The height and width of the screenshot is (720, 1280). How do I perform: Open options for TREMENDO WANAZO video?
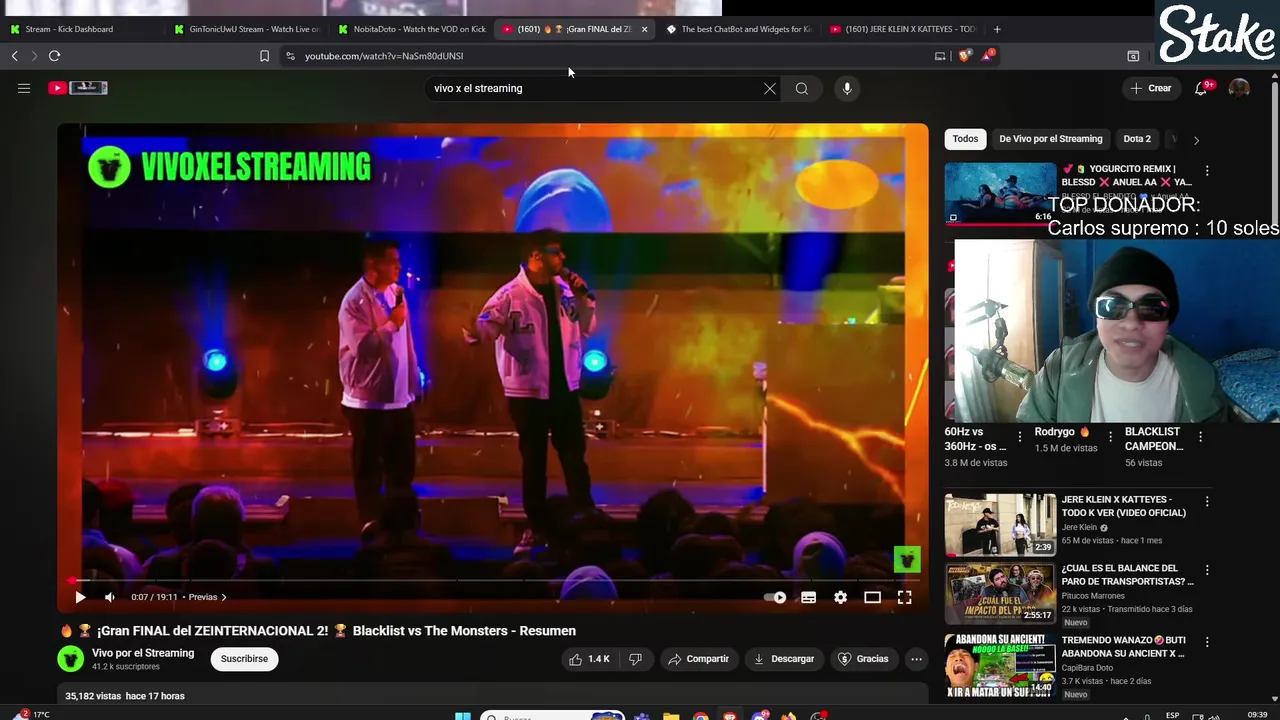click(x=1207, y=642)
